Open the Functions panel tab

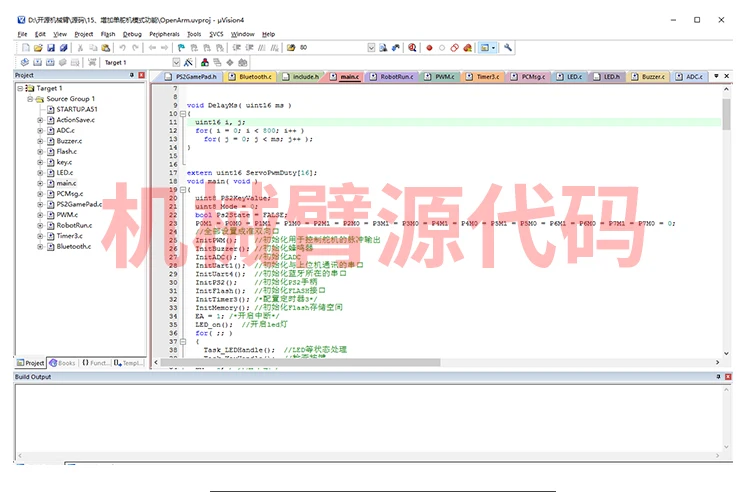coord(95,363)
